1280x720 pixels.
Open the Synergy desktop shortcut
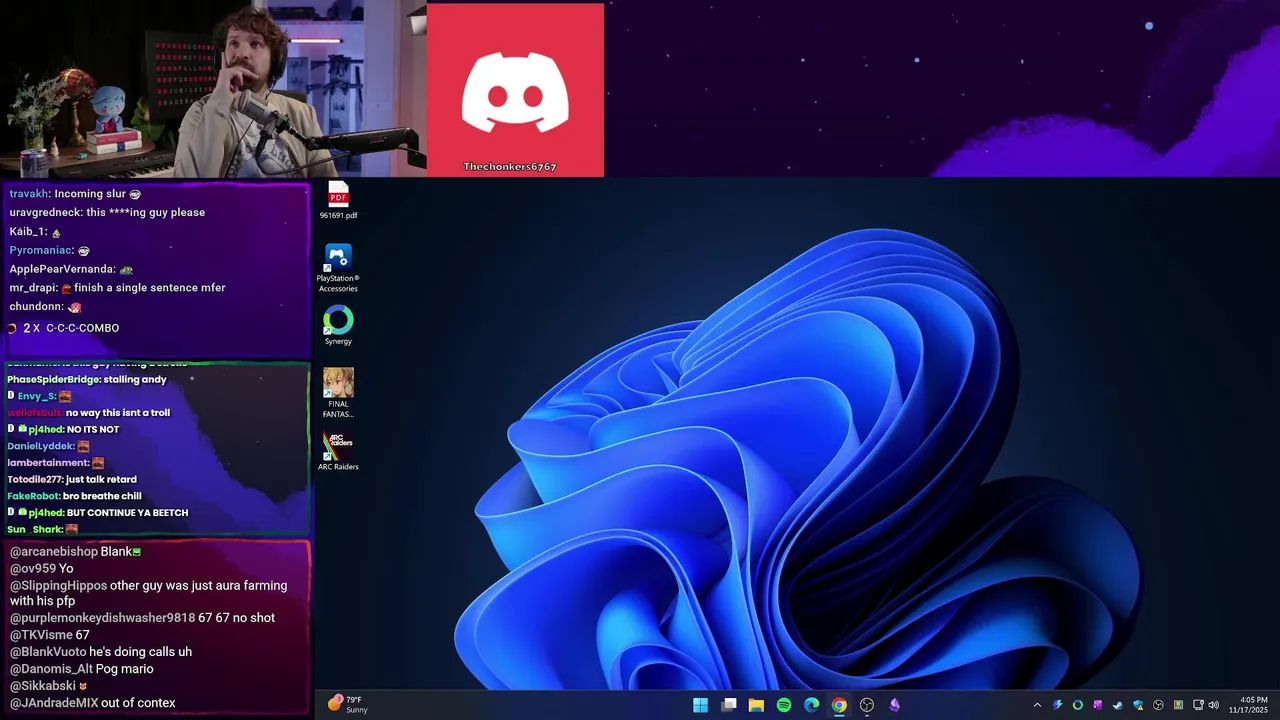click(x=338, y=326)
